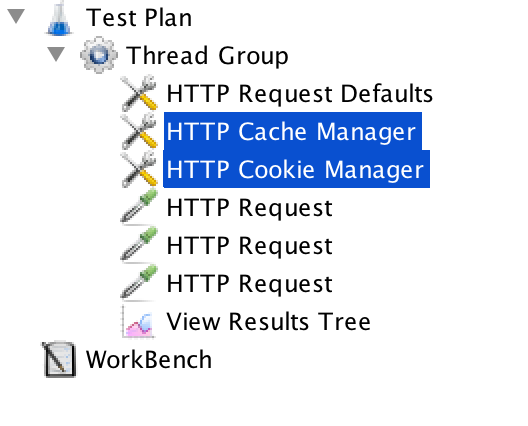Click the first HTTP Request pipette icon
The height and width of the screenshot is (426, 528).
point(139,207)
